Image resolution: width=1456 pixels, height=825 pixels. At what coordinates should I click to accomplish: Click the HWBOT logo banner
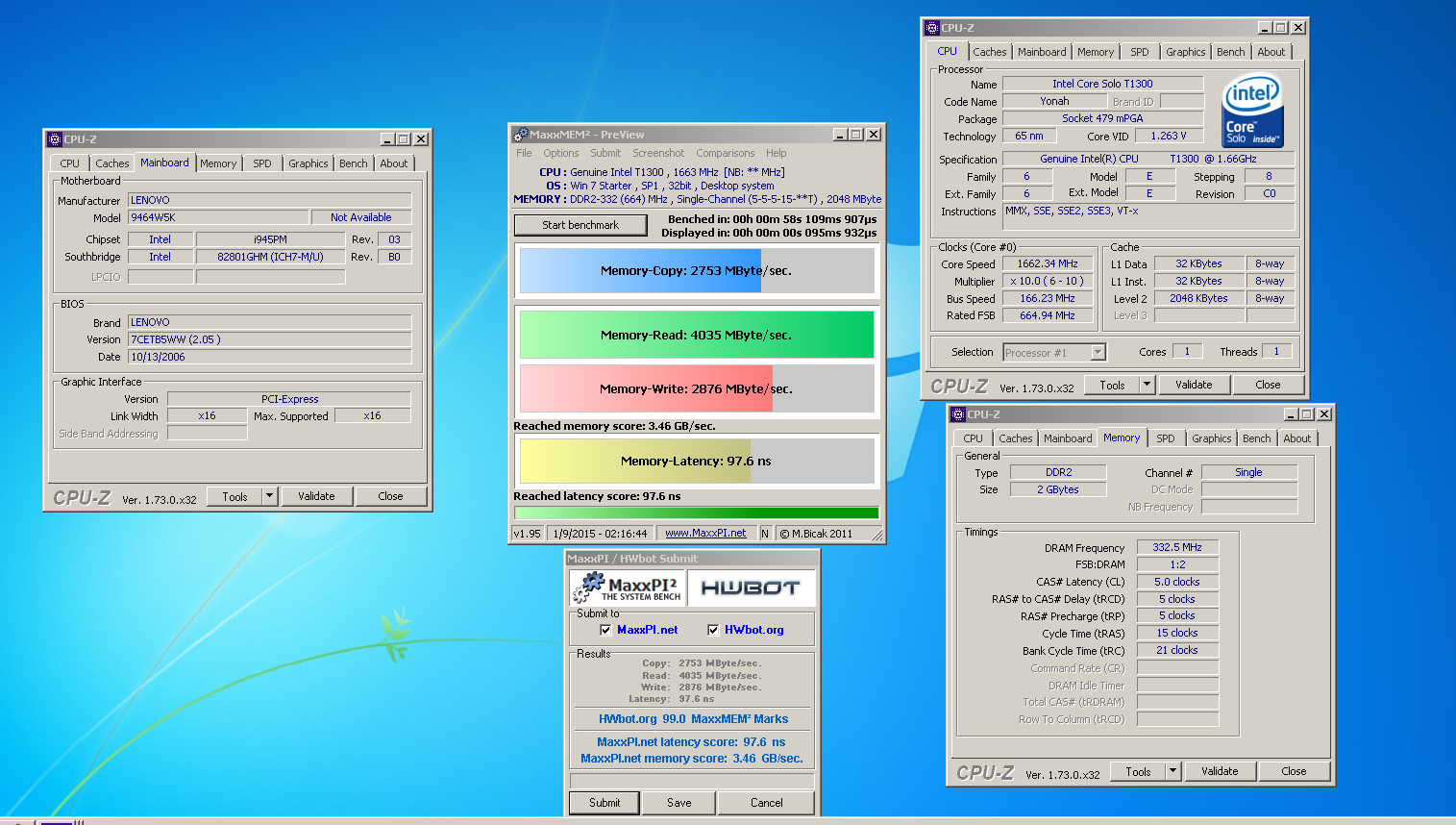click(x=751, y=587)
